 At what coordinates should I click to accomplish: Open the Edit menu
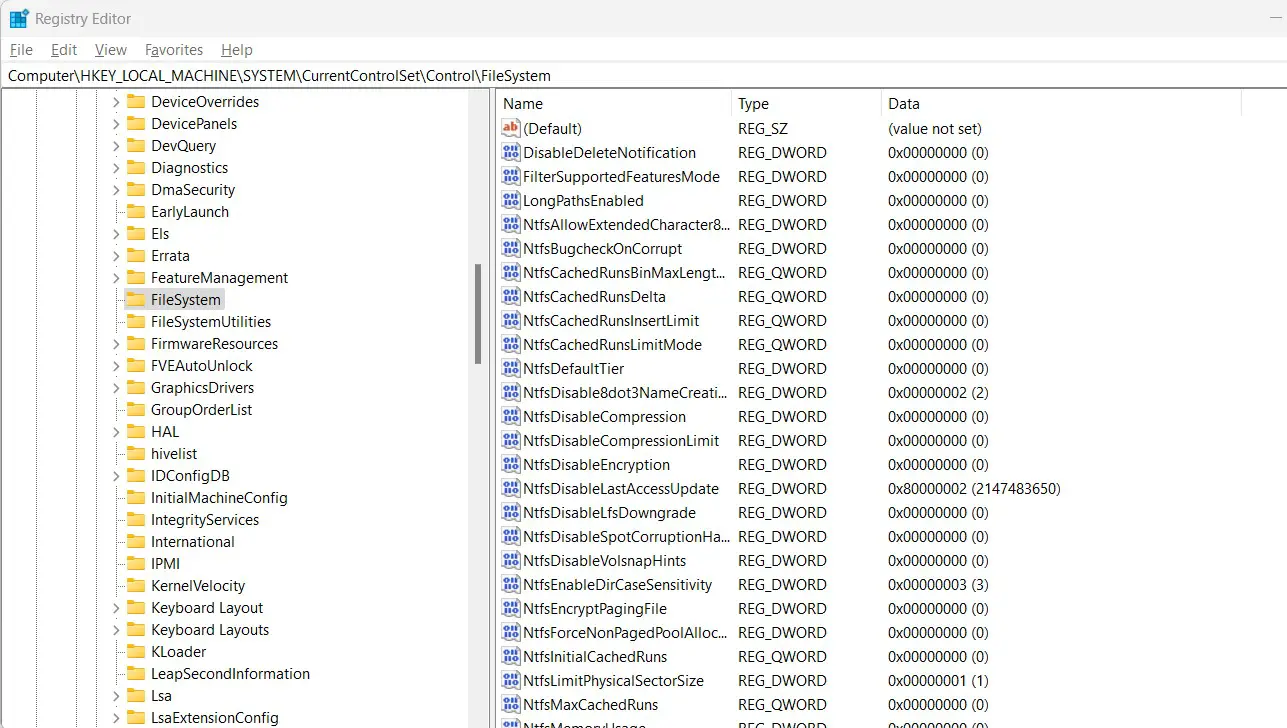(64, 50)
